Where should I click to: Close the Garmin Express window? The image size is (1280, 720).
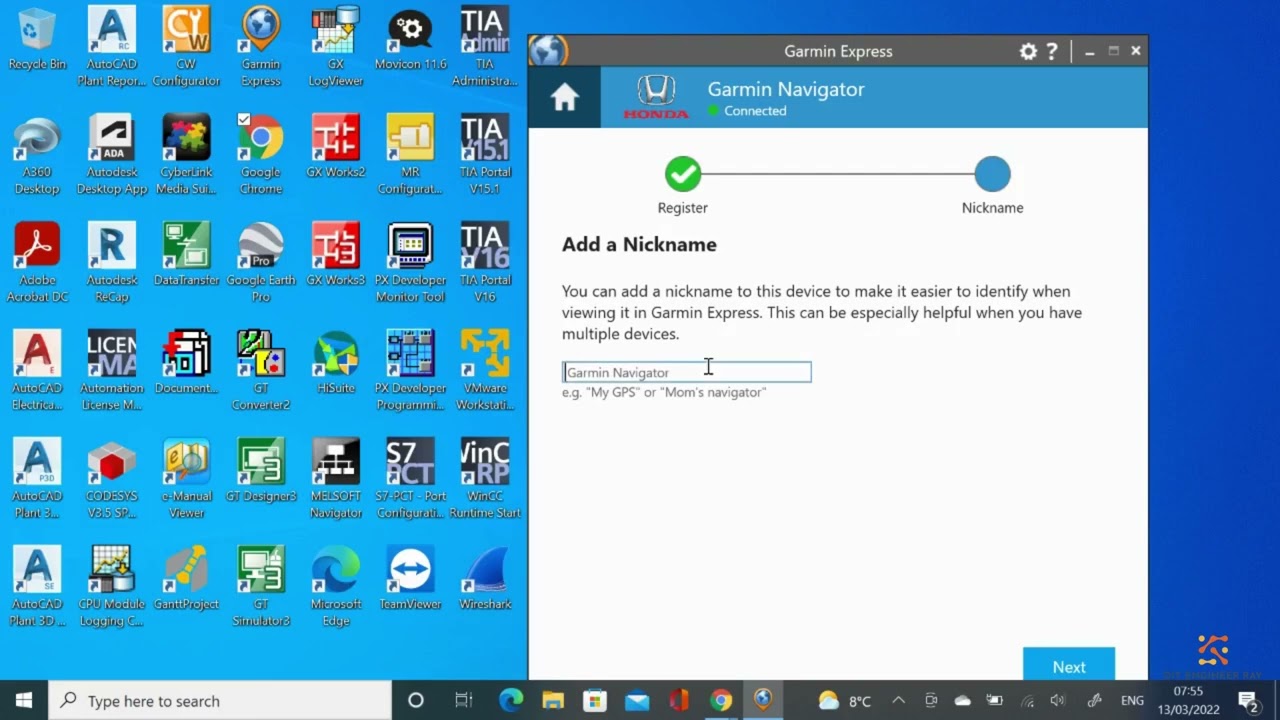click(x=1136, y=51)
